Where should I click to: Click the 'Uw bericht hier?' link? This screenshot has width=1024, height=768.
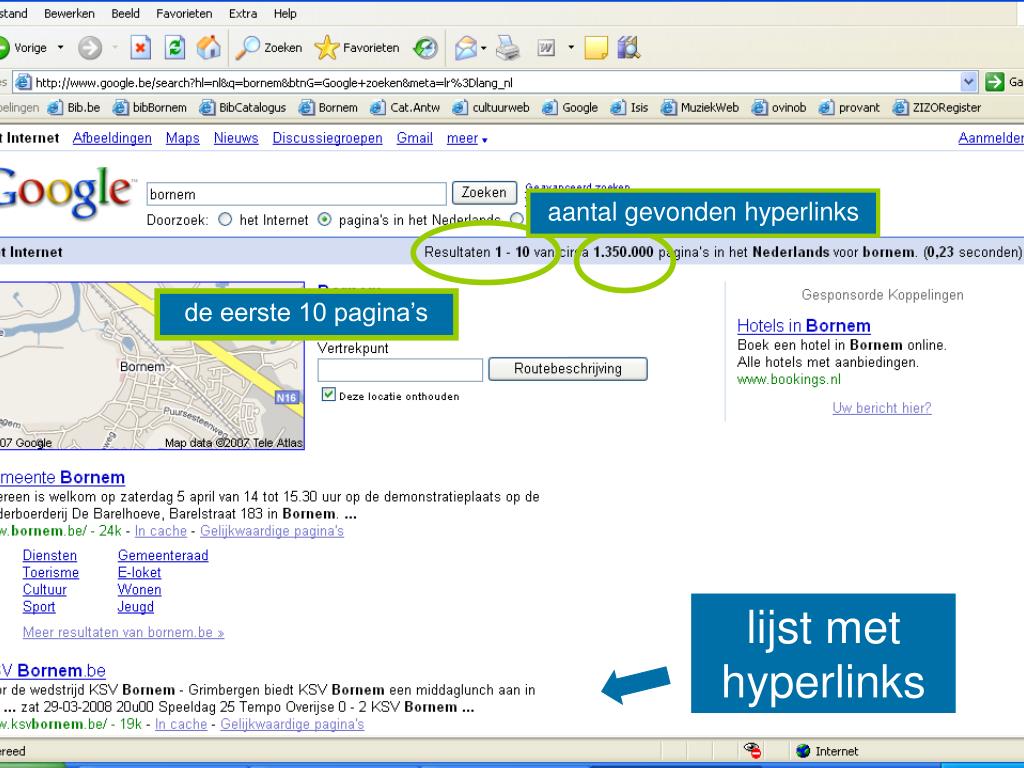pyautogui.click(x=882, y=408)
